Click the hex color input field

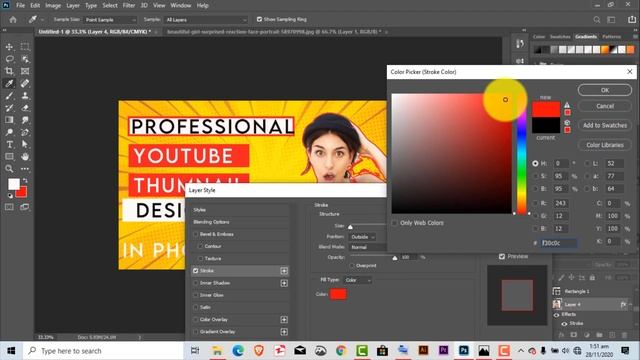[558, 243]
